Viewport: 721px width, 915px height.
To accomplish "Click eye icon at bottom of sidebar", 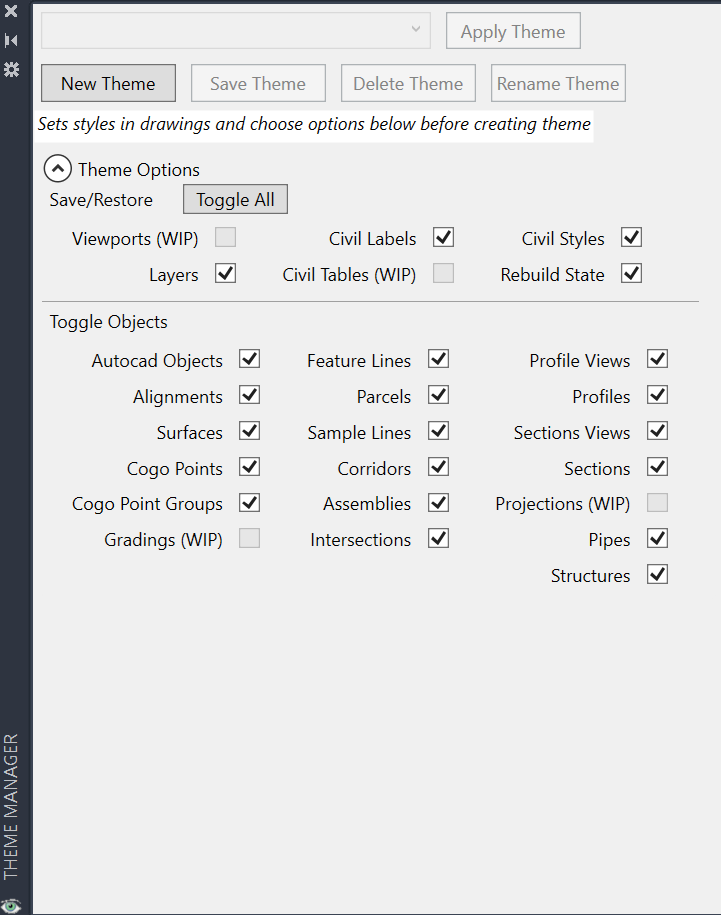I will click(x=11, y=904).
